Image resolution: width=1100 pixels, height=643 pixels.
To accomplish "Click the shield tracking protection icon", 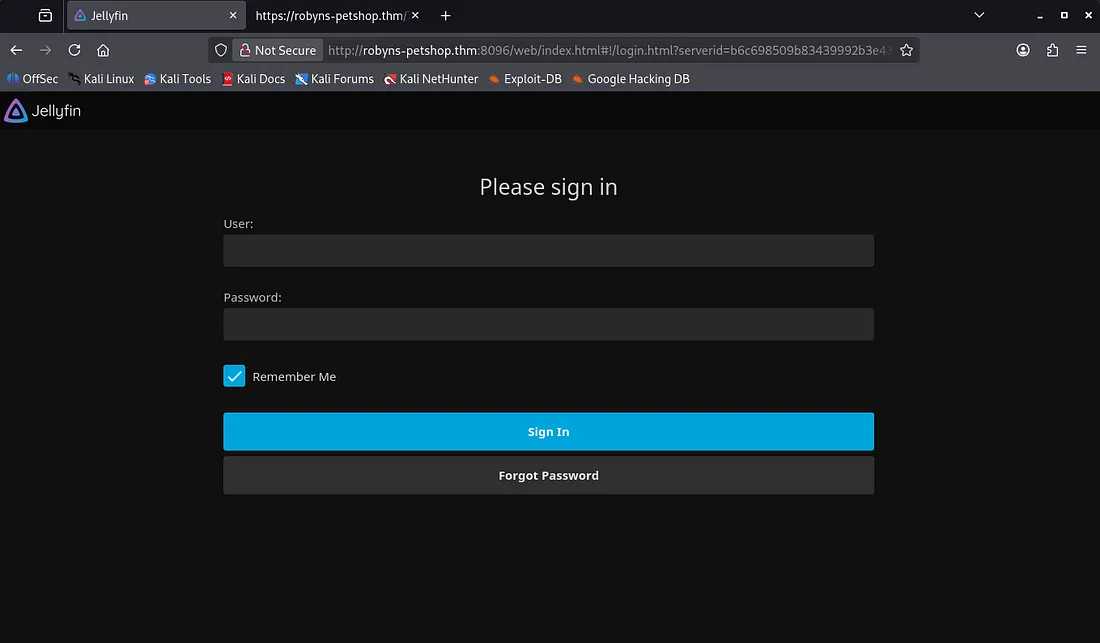I will [221, 50].
